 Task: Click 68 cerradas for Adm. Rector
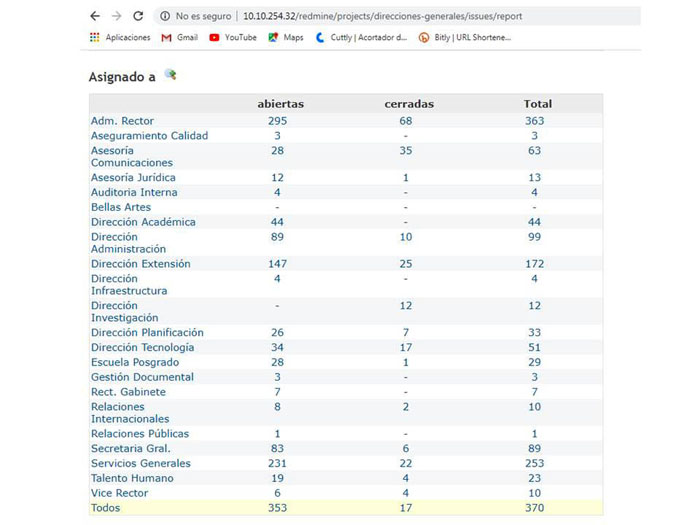405,121
